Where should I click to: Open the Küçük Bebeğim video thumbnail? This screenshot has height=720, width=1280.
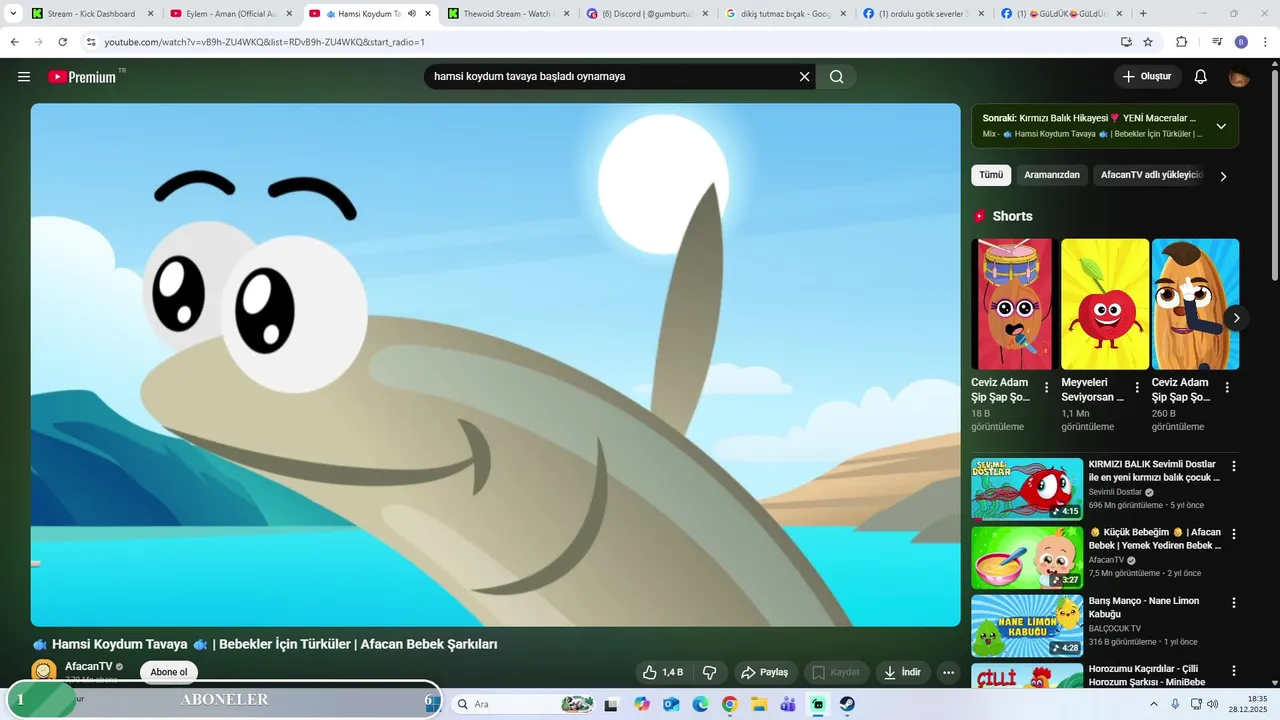1027,558
